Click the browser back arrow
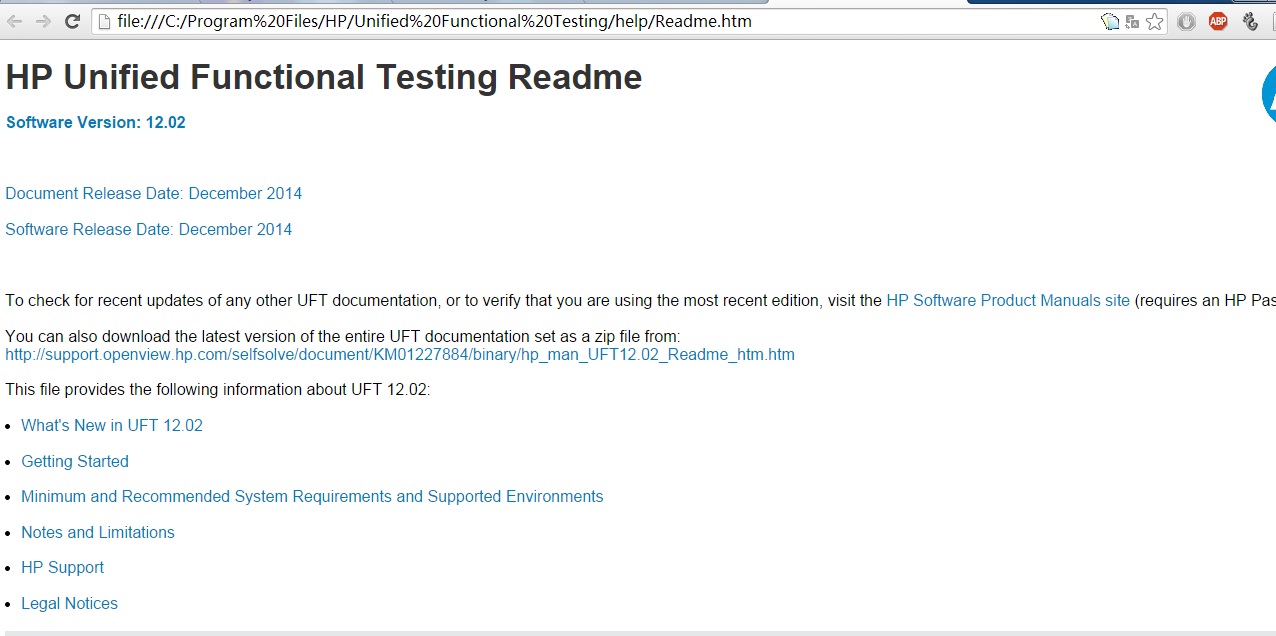Screen dimensions: 1276x636 (15, 21)
